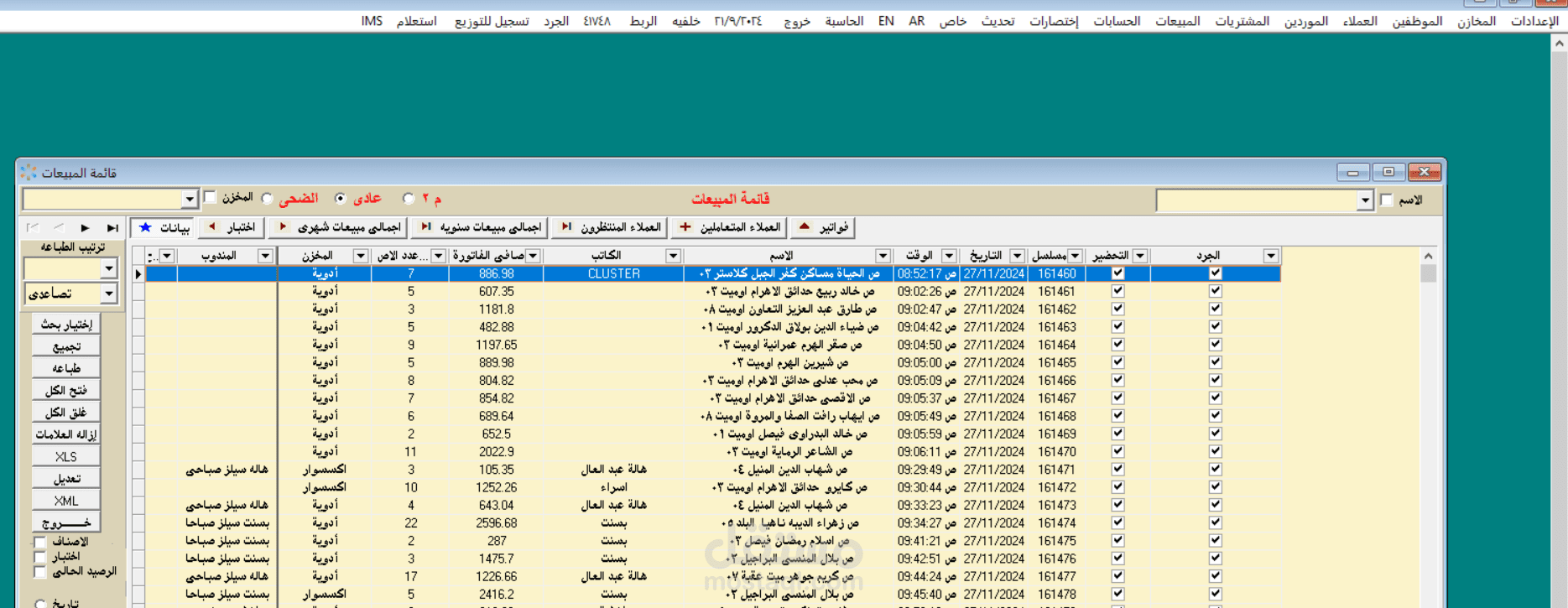Screen dimensions: 1568x608
Task: Toggle الجرد checkbox for invoice 161461
Action: point(1215,291)
